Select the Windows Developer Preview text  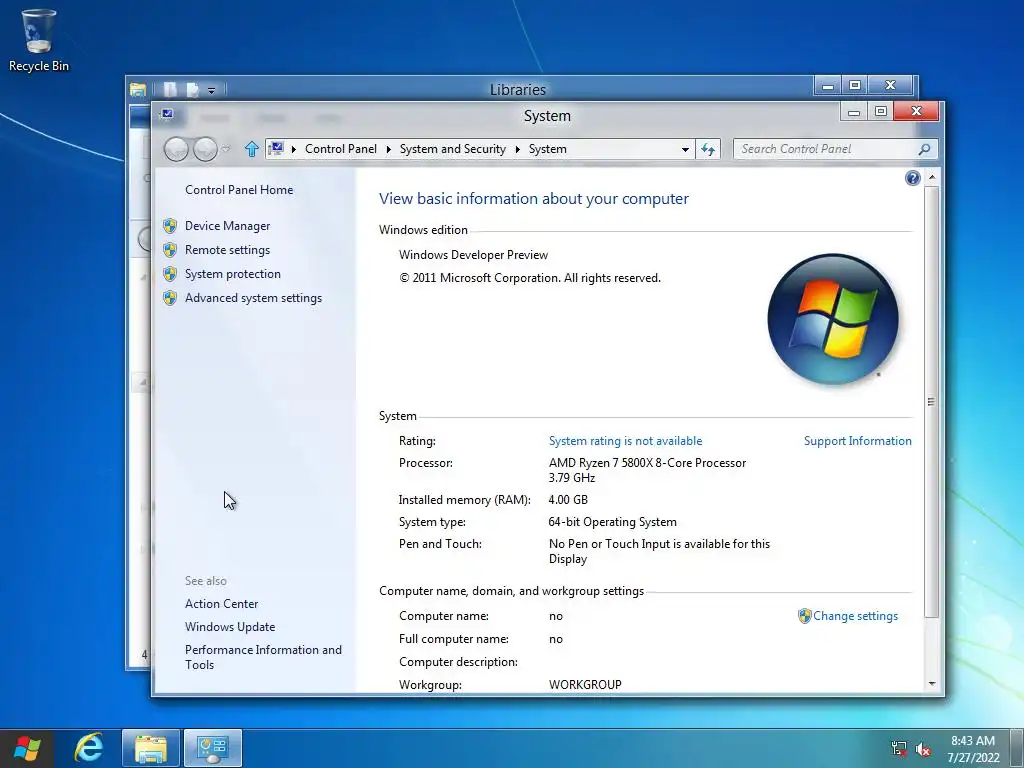coord(473,255)
